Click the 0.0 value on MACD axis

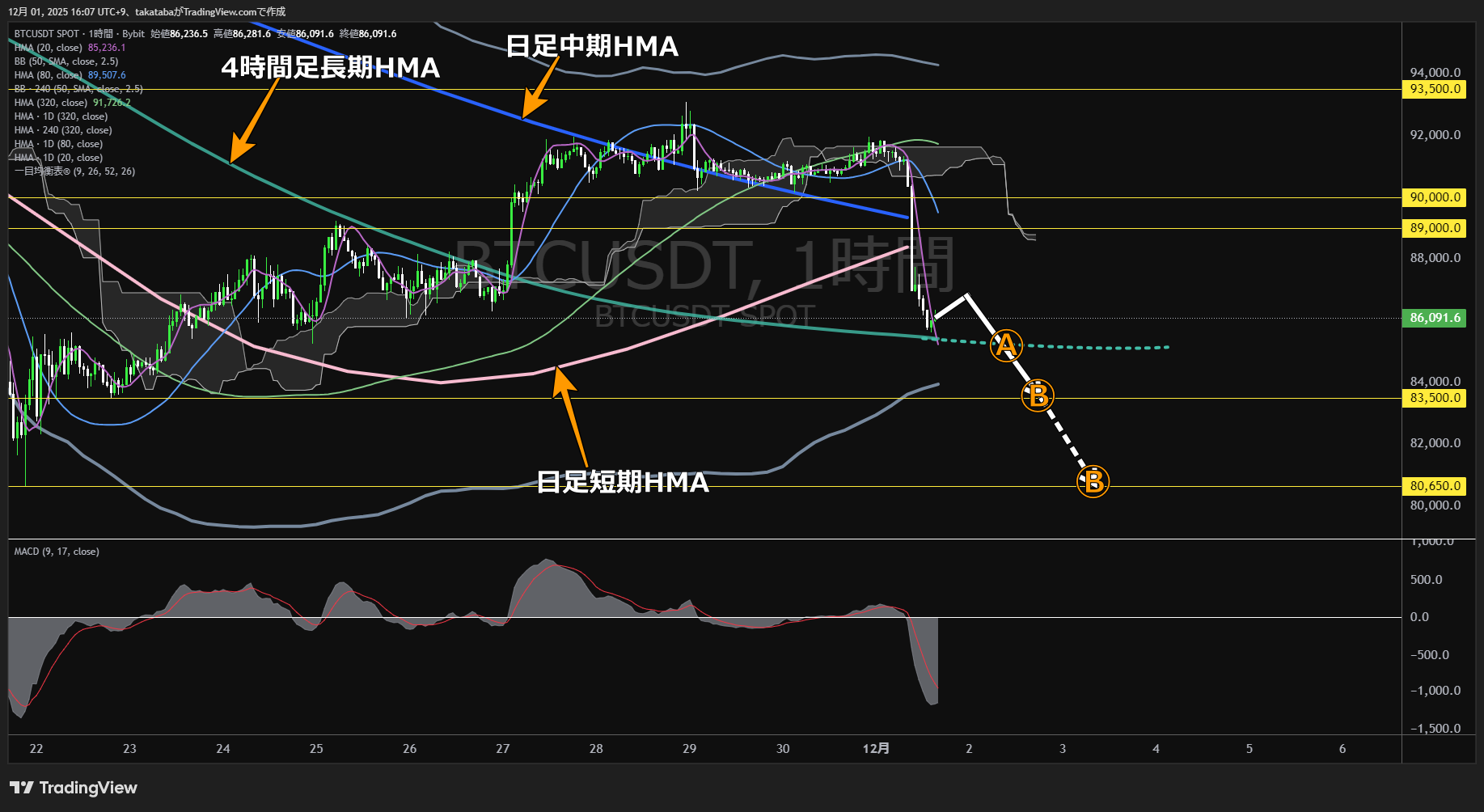(1420, 617)
